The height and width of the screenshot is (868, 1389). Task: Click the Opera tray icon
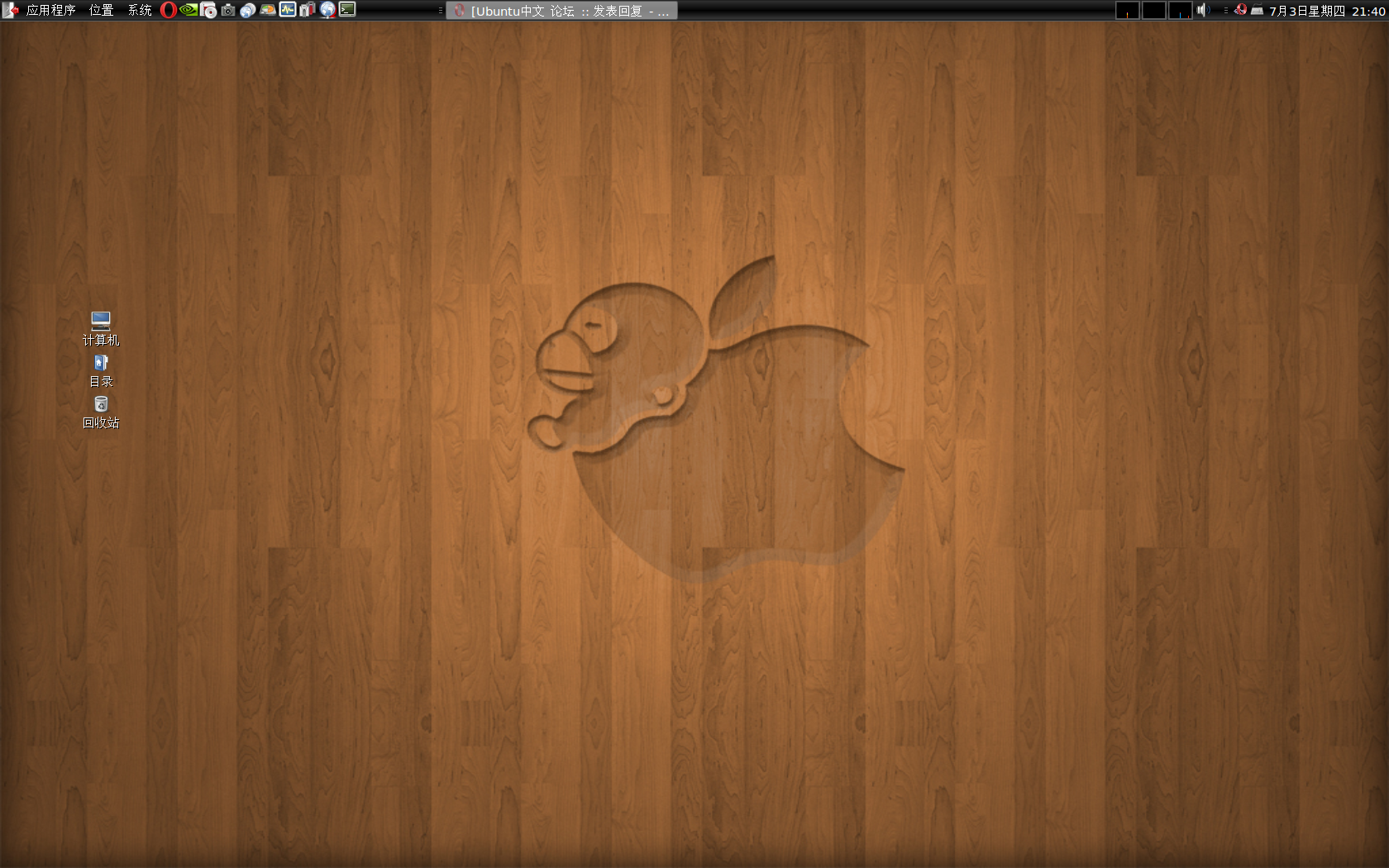(1240, 10)
